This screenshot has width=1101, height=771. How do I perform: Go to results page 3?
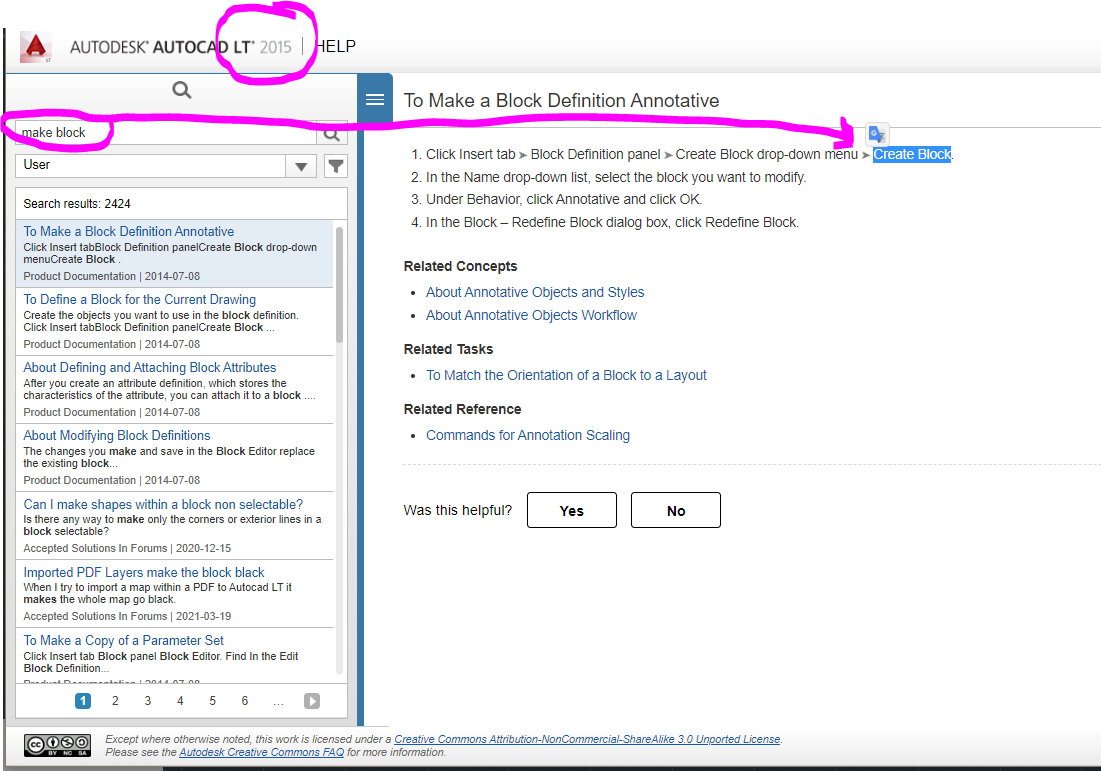point(147,701)
